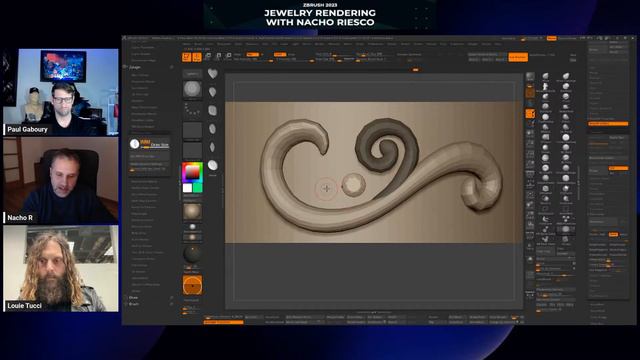Select Paul Gaboury's webcam feed

(61, 92)
